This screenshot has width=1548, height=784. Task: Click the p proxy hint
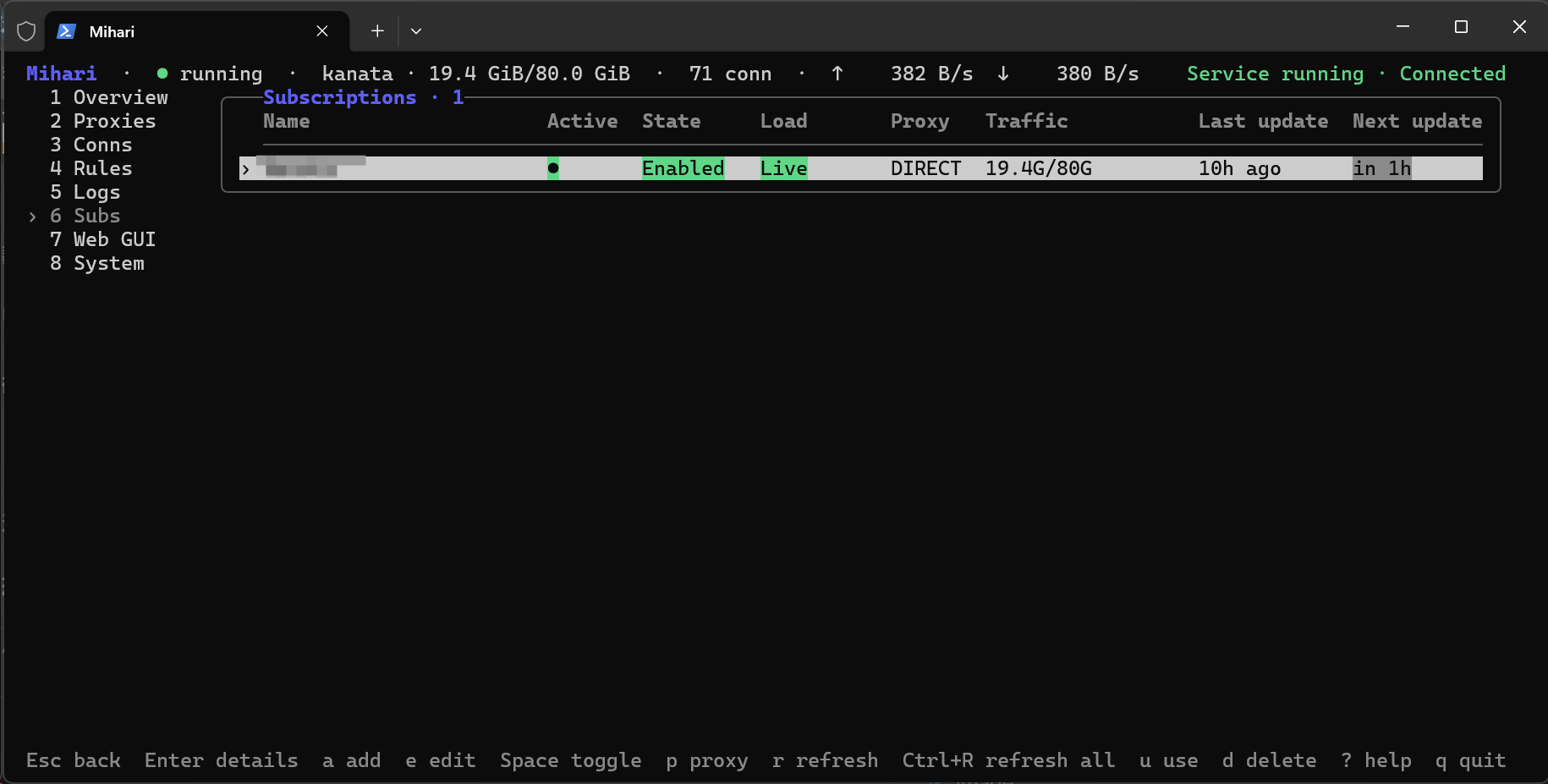707,760
